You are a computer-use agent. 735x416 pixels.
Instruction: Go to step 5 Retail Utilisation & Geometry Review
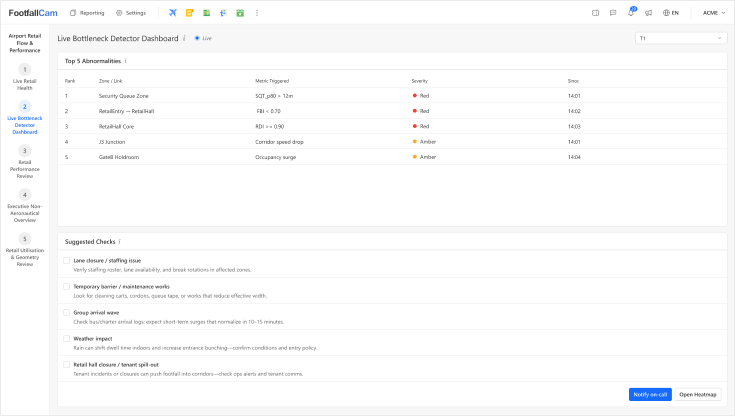(x=25, y=250)
